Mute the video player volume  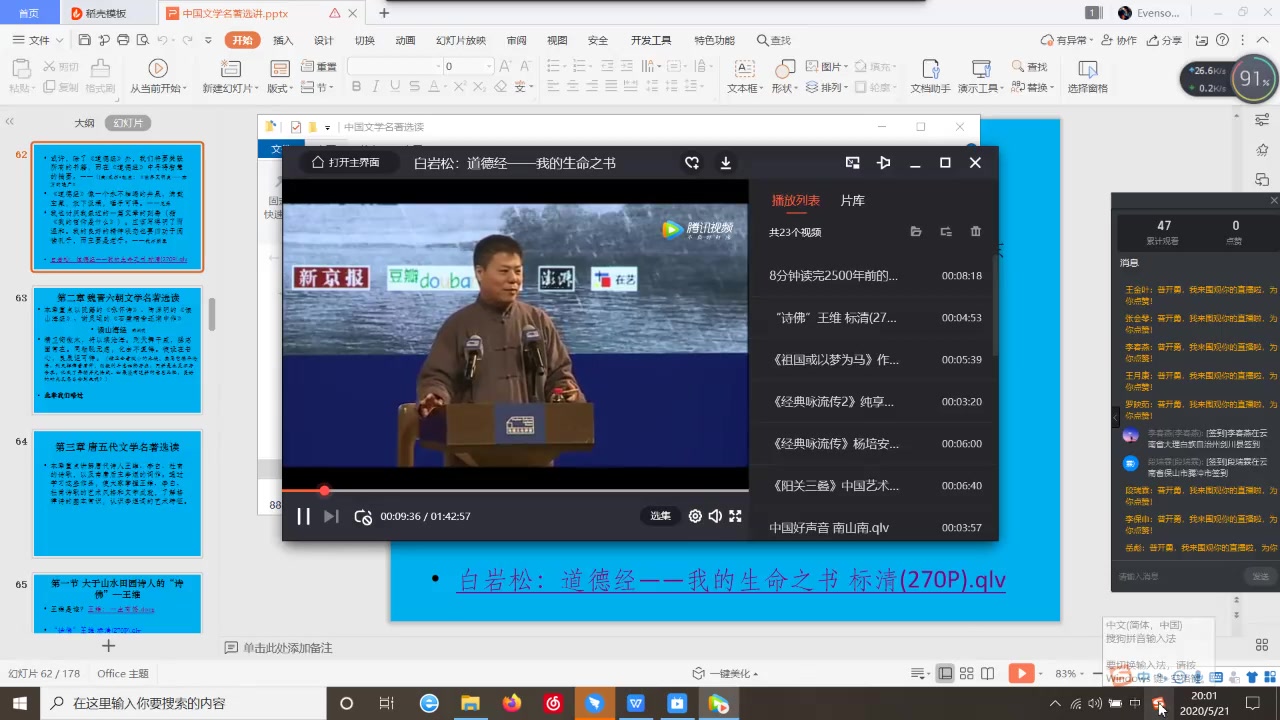click(x=715, y=516)
